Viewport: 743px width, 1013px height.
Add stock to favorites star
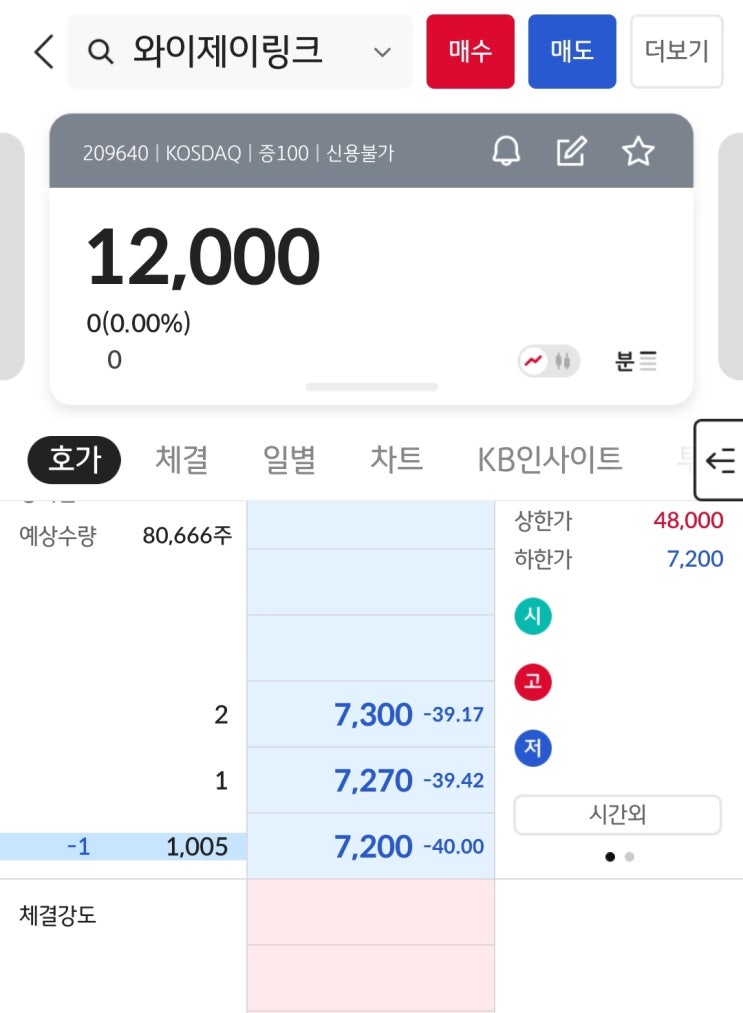coord(638,151)
